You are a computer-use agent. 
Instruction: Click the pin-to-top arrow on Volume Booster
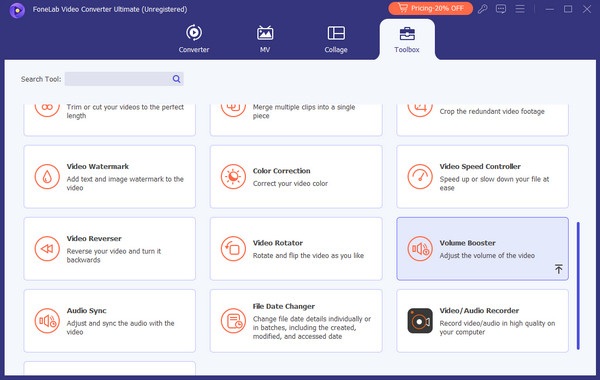pos(559,269)
